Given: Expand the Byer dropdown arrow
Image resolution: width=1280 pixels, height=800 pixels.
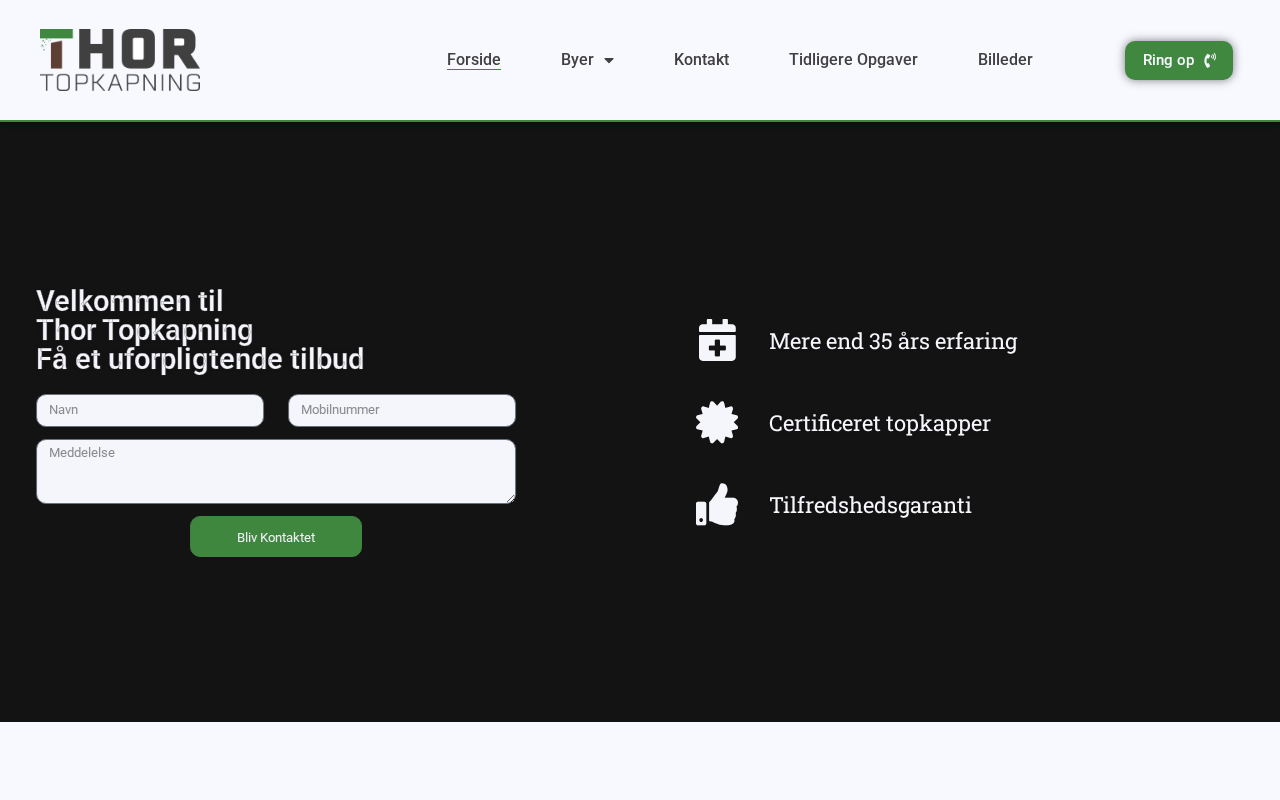Looking at the screenshot, I should click(x=609, y=60).
